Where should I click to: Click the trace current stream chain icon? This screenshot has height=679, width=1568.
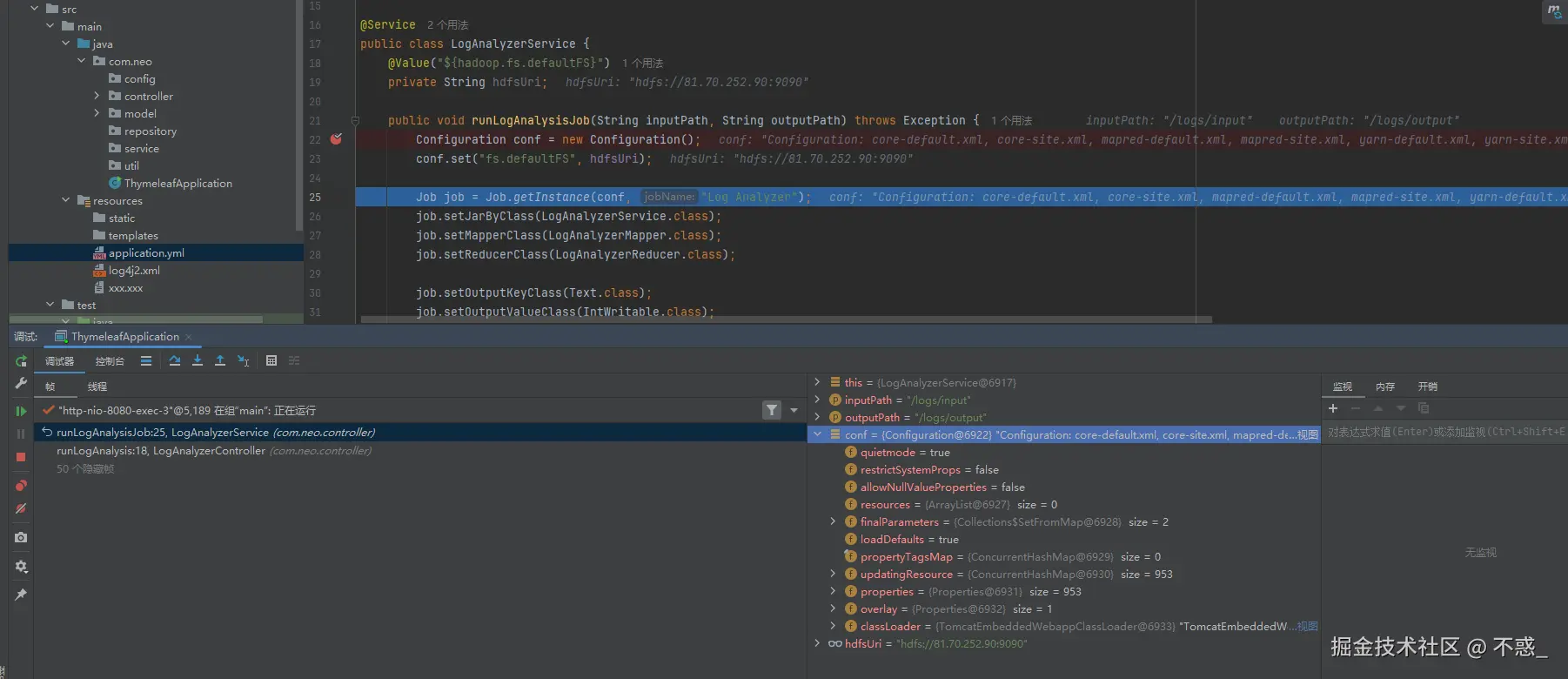294,360
